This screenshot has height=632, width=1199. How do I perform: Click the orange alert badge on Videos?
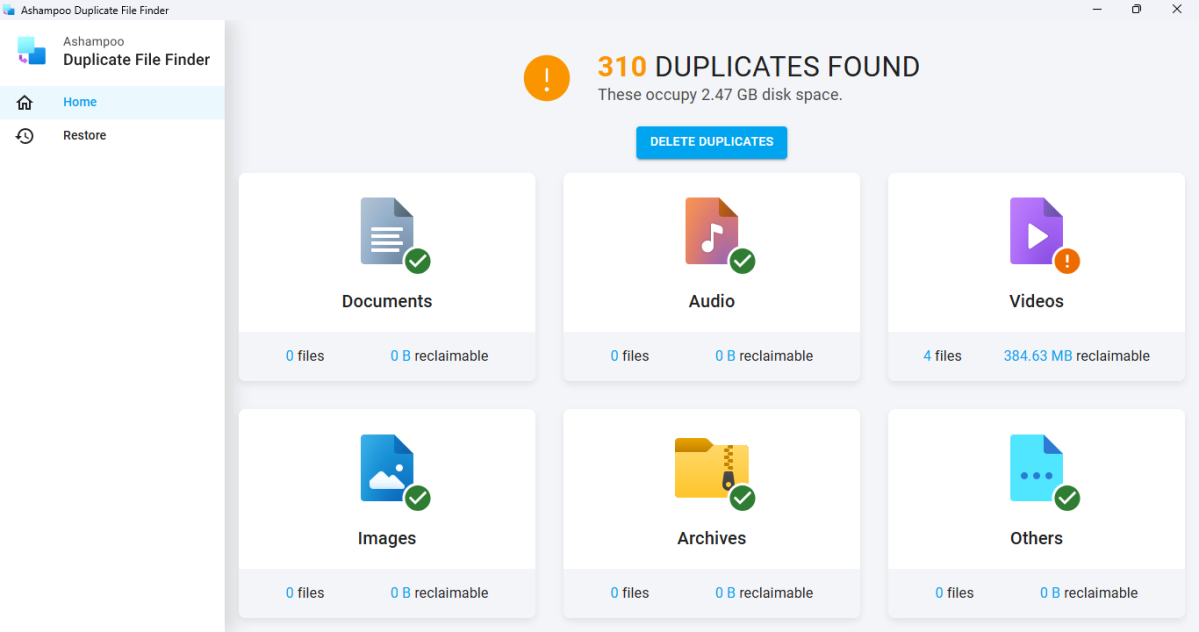tap(1066, 261)
